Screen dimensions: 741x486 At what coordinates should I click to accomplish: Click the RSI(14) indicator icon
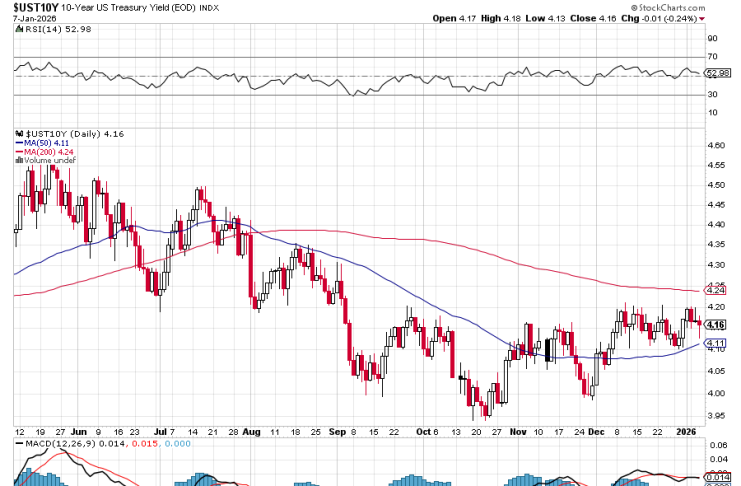click(18, 30)
